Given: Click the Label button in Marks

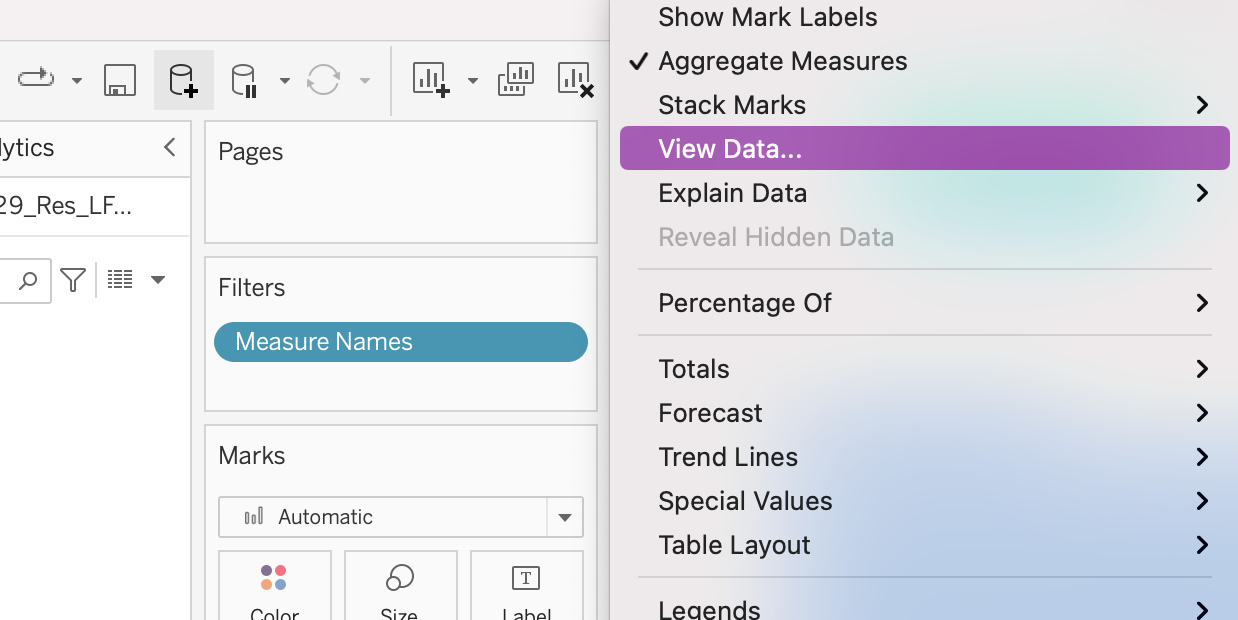Looking at the screenshot, I should (526, 590).
